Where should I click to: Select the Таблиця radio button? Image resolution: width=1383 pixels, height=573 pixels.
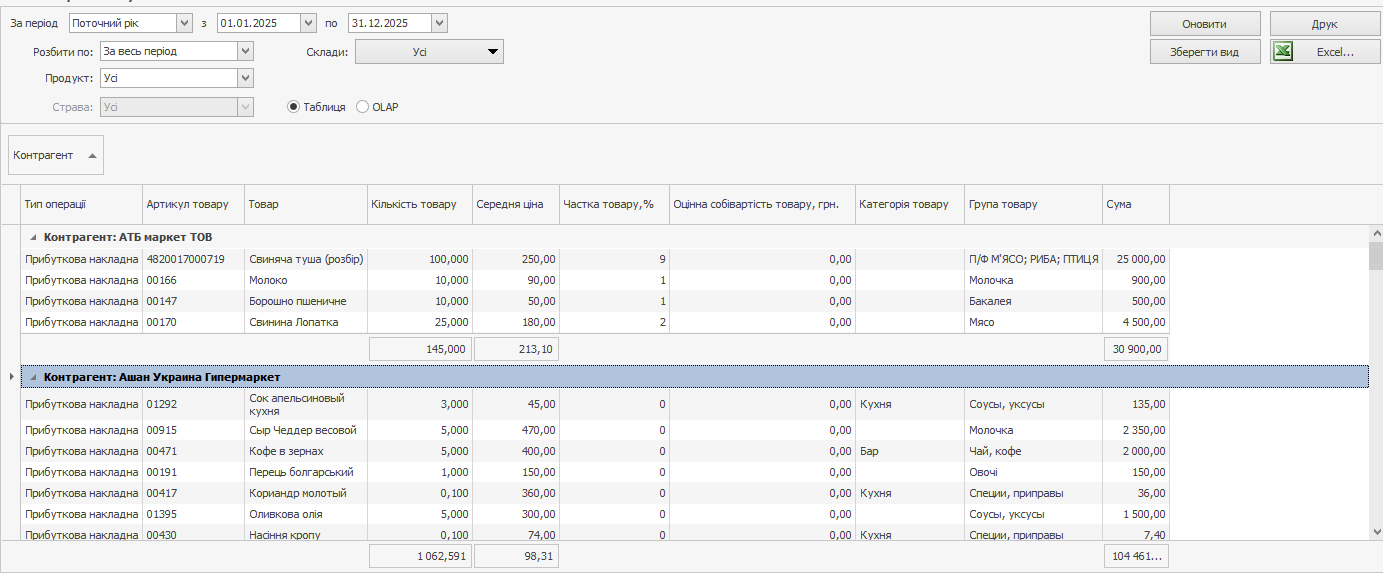point(293,107)
